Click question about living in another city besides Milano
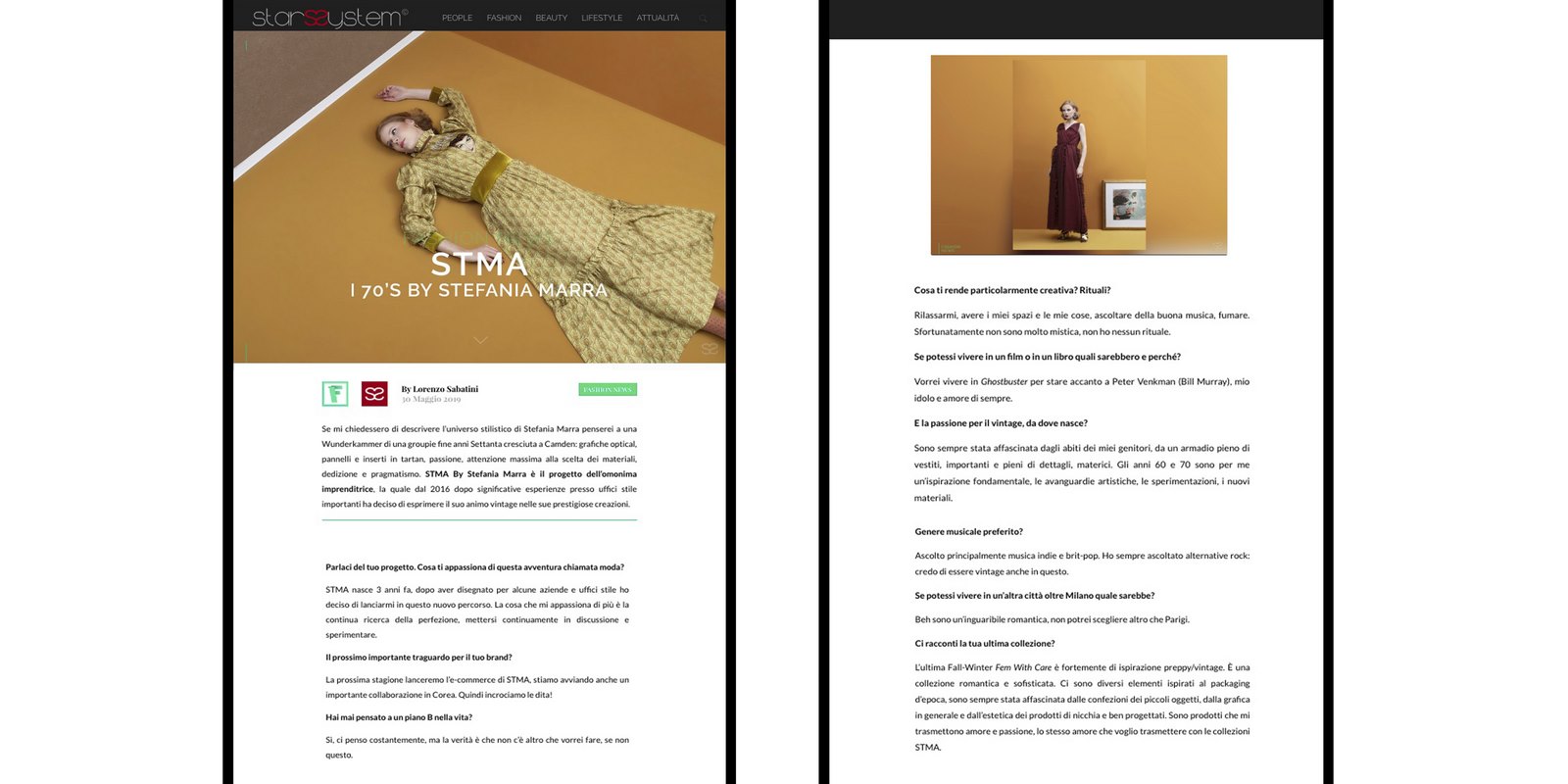The height and width of the screenshot is (784, 1568). [x=1034, y=596]
